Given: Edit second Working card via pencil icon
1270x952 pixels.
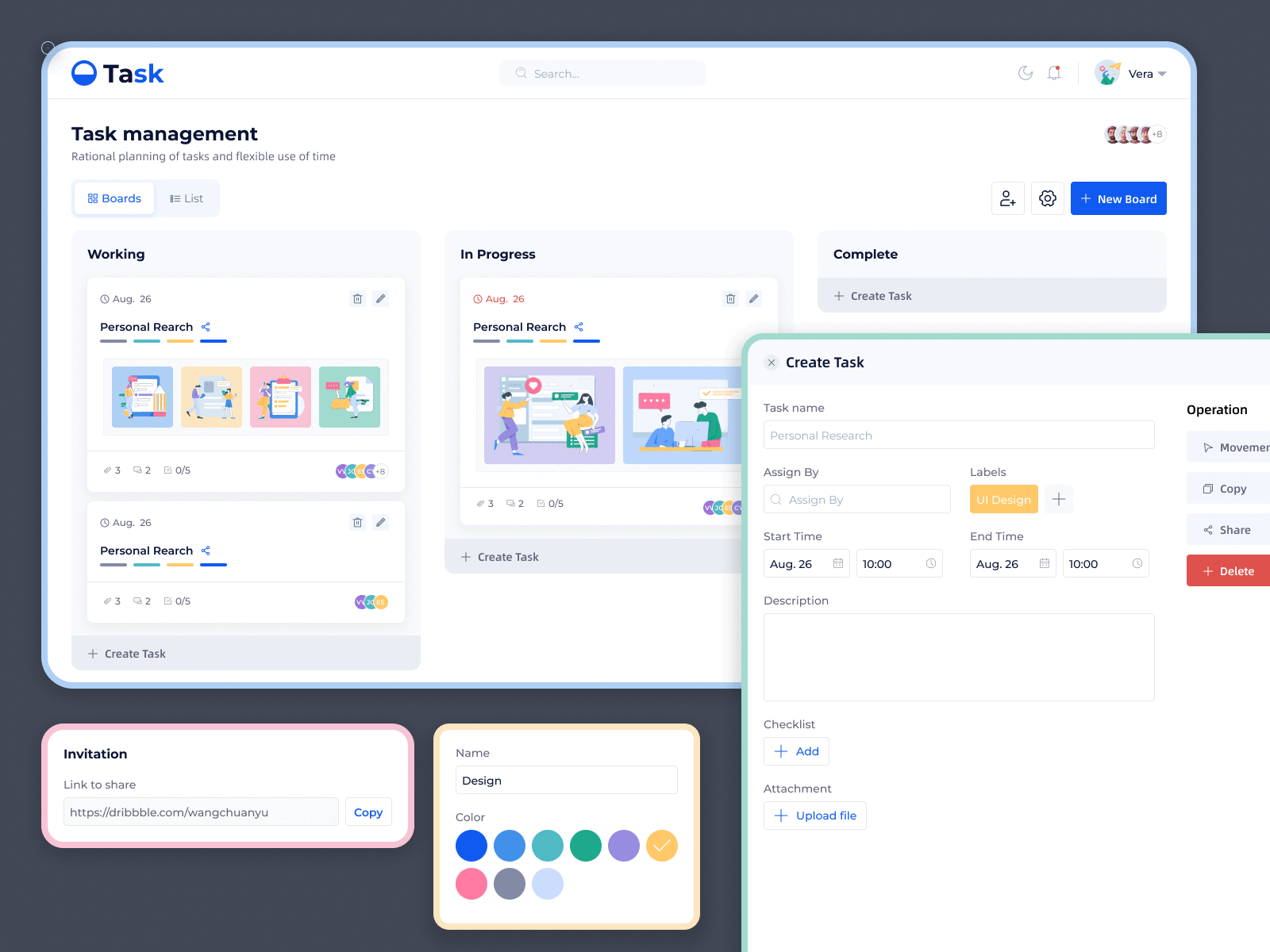Looking at the screenshot, I should [x=381, y=523].
